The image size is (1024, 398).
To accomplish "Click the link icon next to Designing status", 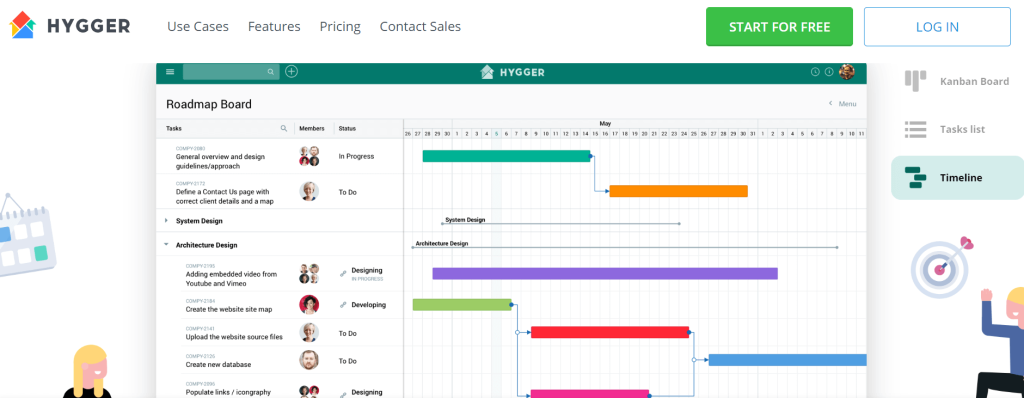I will (x=343, y=274).
